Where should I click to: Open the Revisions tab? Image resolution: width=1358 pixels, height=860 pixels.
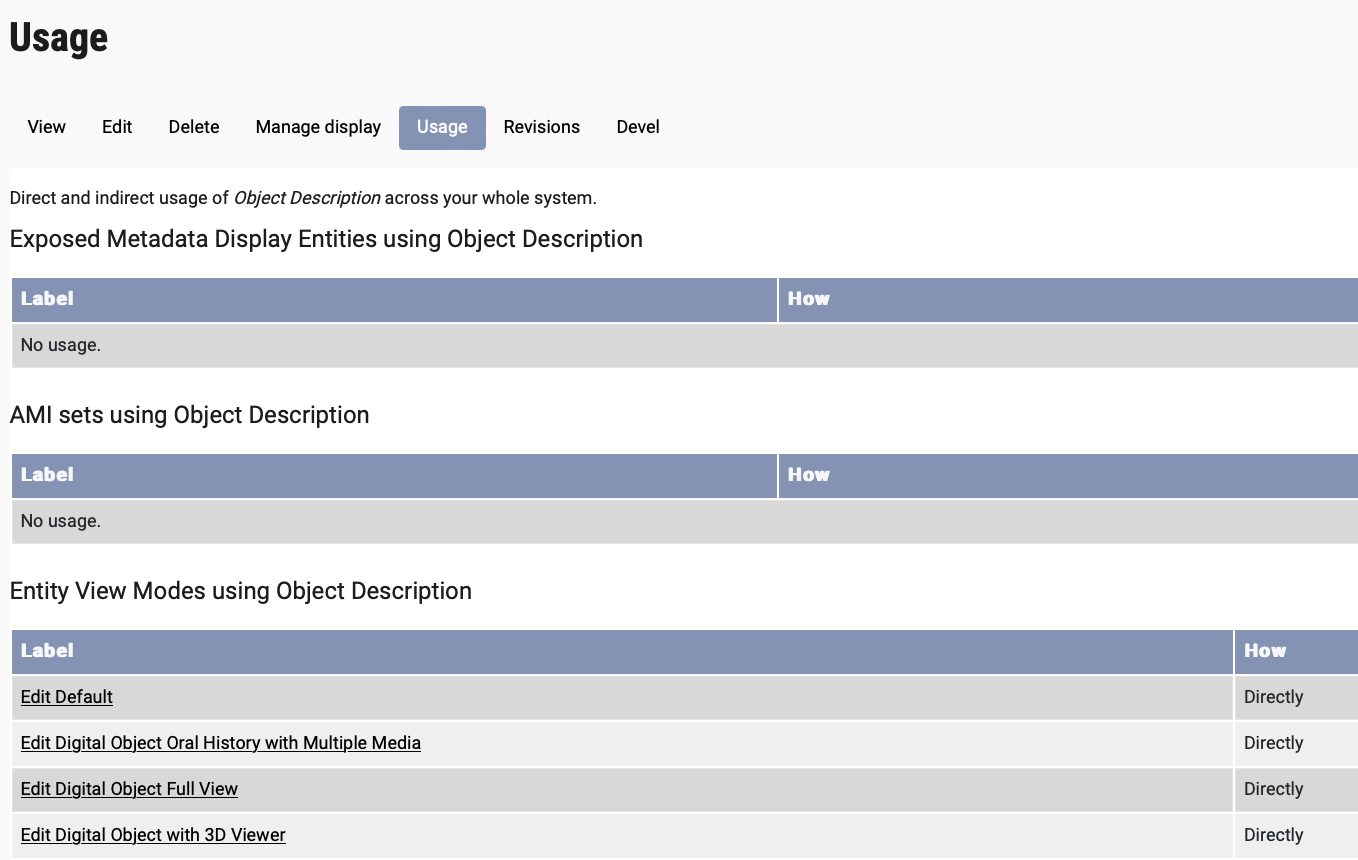click(x=541, y=127)
